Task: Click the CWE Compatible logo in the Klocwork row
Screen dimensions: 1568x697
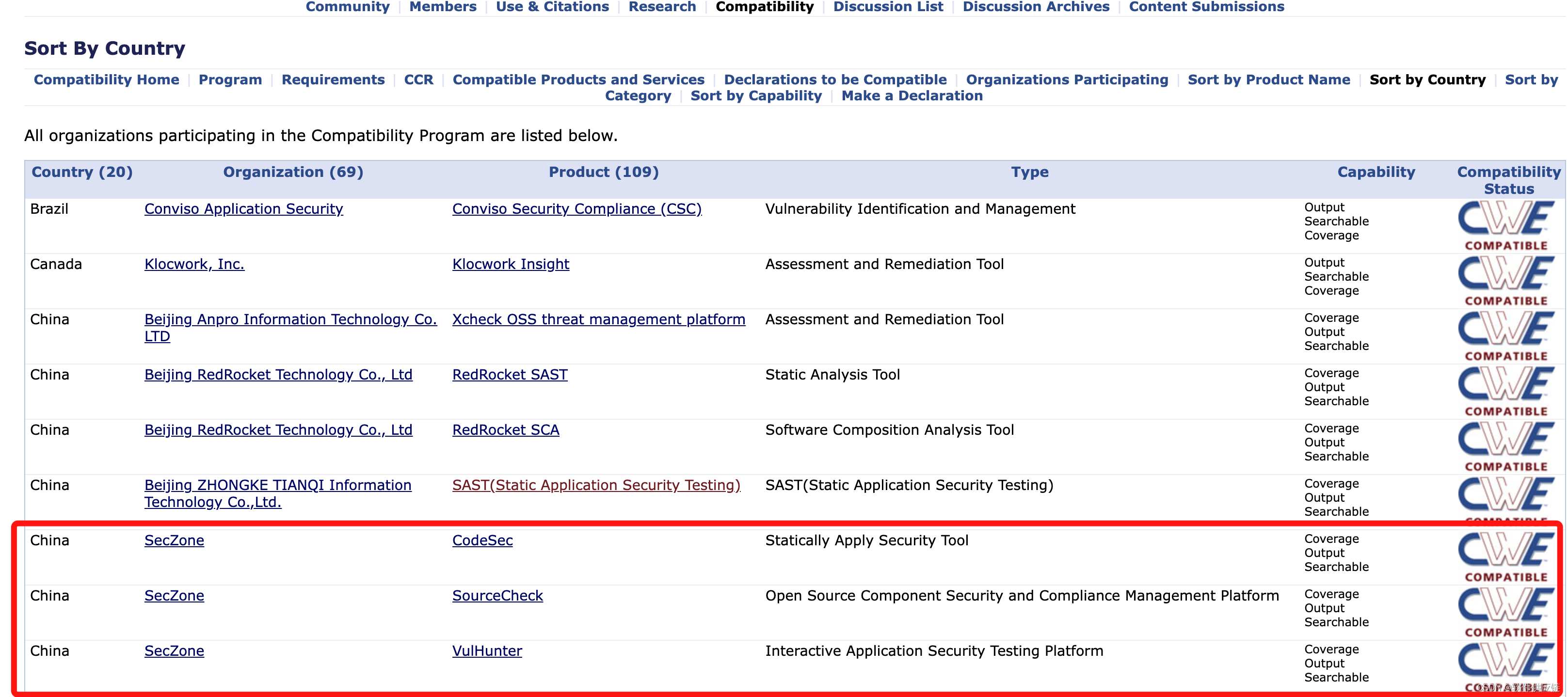Action: (x=1506, y=281)
